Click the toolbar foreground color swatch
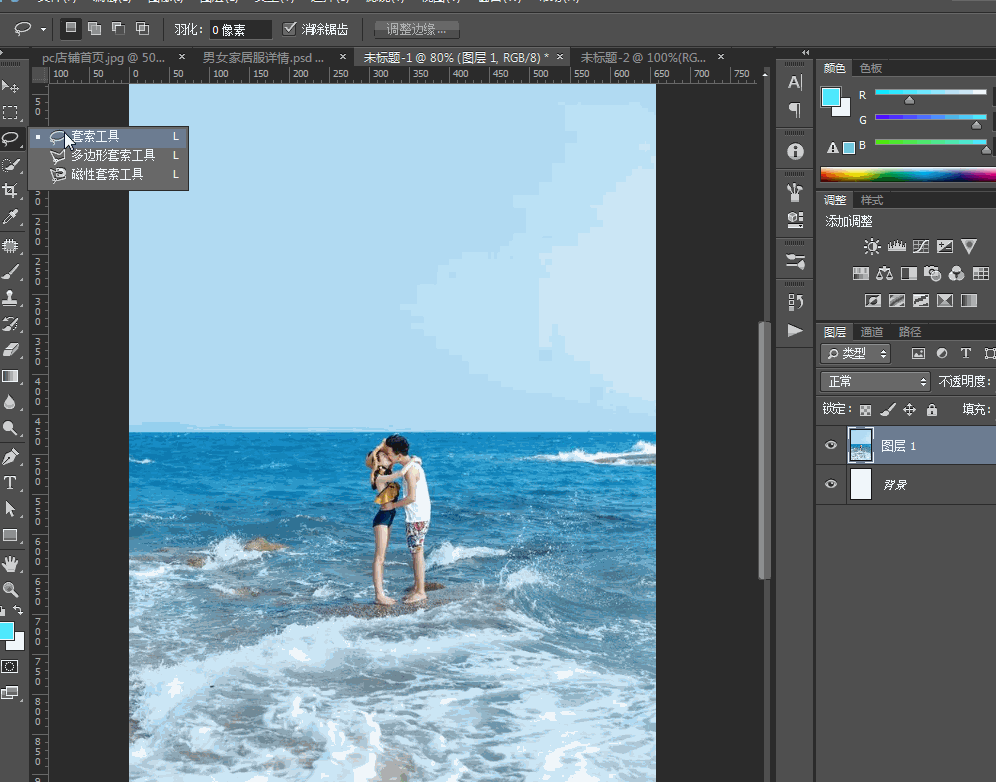 pos(6,630)
